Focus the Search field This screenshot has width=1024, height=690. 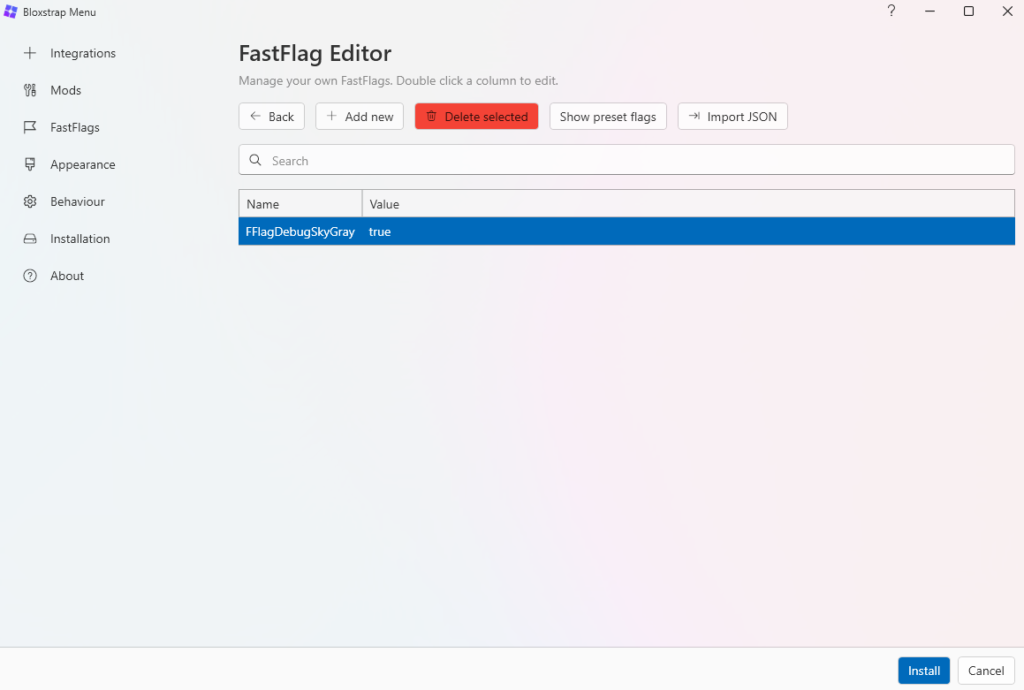click(626, 160)
